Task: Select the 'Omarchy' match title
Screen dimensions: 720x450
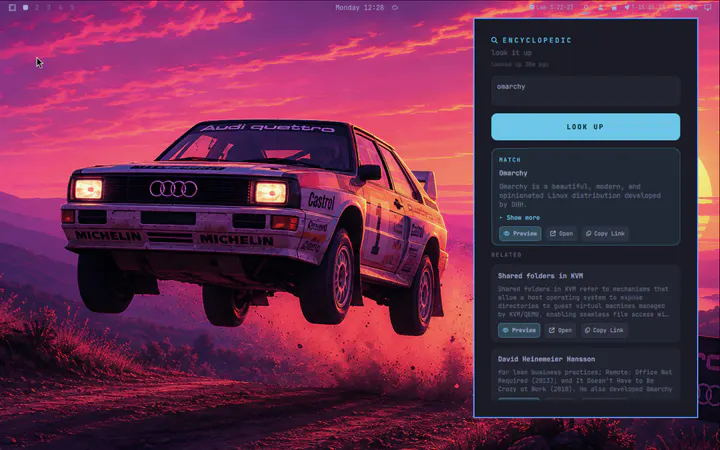Action: (x=513, y=173)
